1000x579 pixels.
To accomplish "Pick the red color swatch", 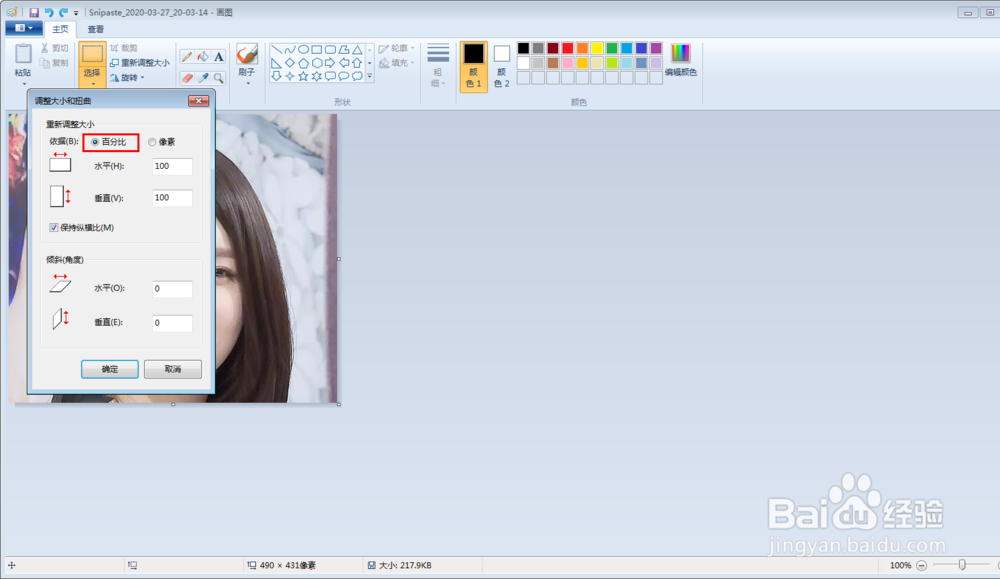I will click(x=568, y=48).
